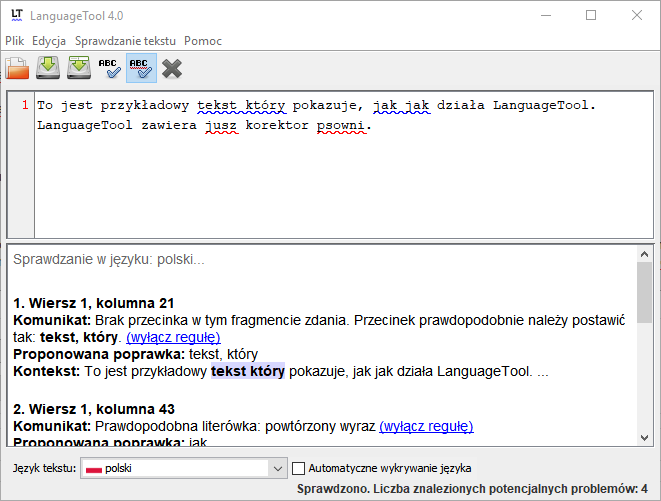Click the underlined 'jak jak' in editor
Image resolution: width=661 pixels, height=501 pixels.
tap(402, 105)
